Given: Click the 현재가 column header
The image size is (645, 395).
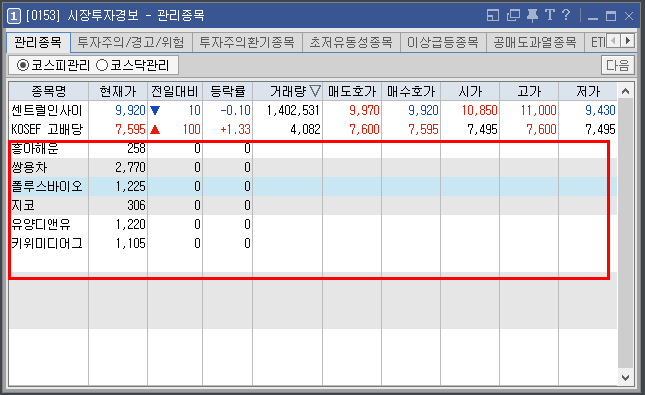Looking at the screenshot, I should [118, 91].
